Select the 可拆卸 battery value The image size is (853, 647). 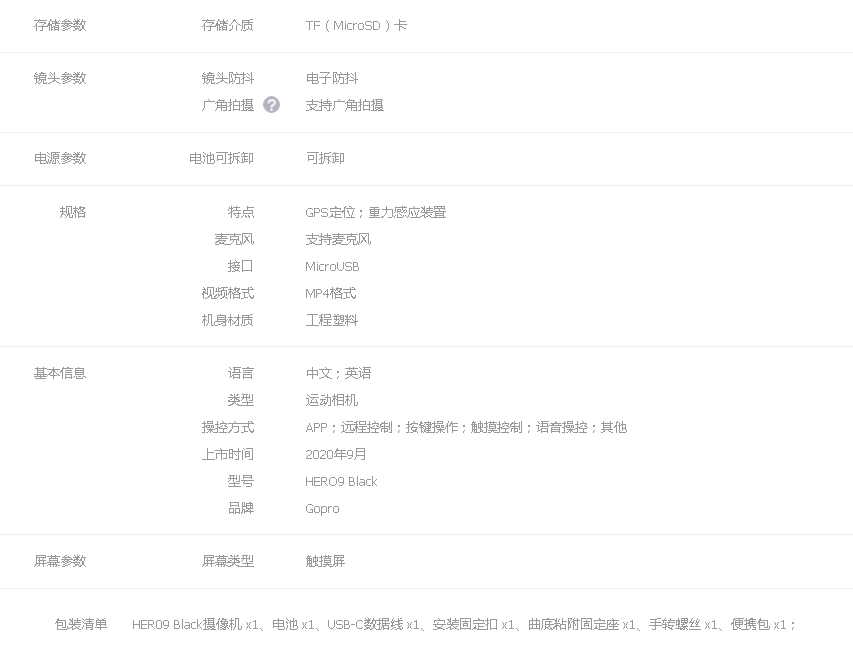325,159
